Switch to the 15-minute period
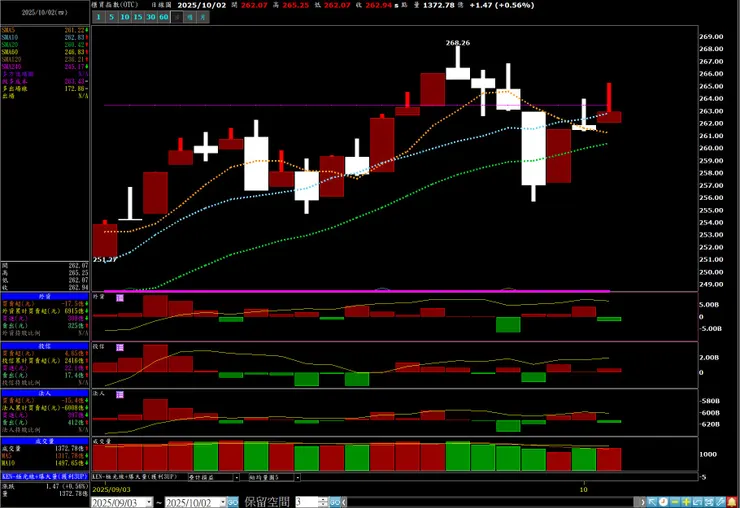The width and height of the screenshot is (740, 508). pos(137,17)
